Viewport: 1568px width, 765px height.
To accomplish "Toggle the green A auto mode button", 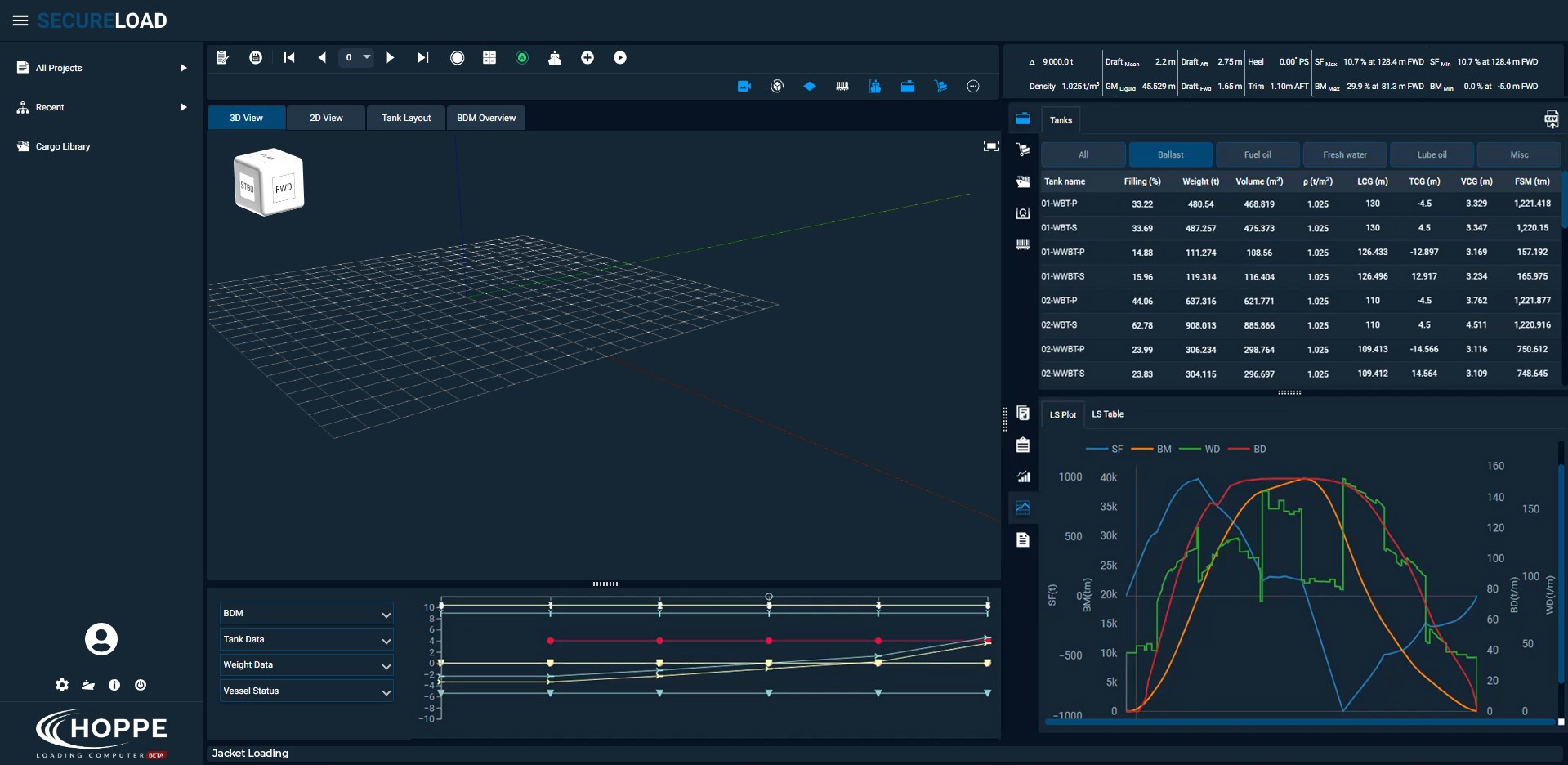I will click(522, 58).
